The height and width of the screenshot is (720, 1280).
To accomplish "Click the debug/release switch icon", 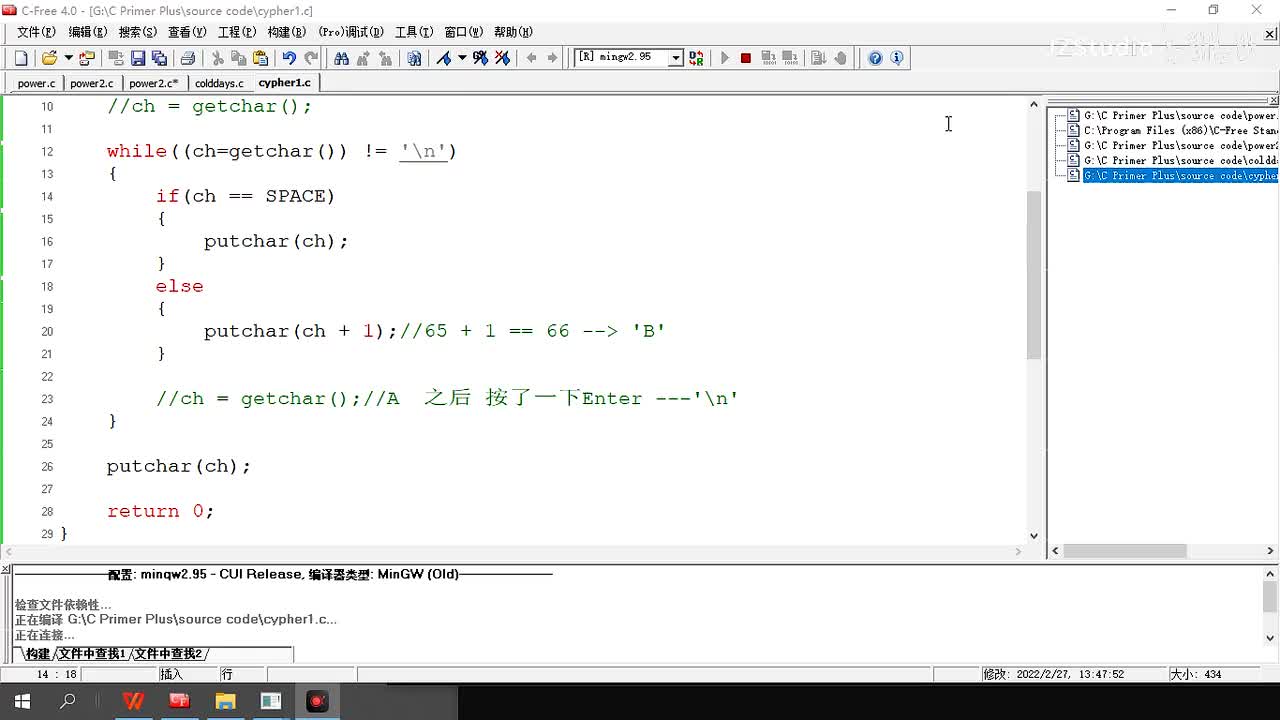I will (696, 58).
